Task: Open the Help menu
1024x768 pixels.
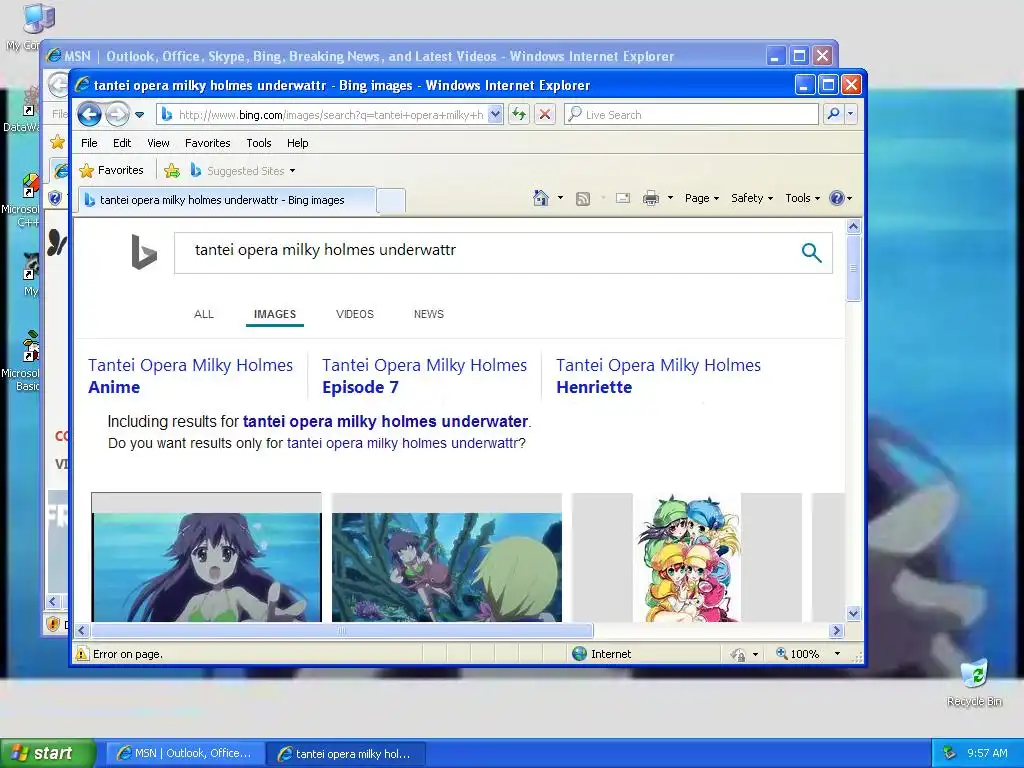Action: 297,143
